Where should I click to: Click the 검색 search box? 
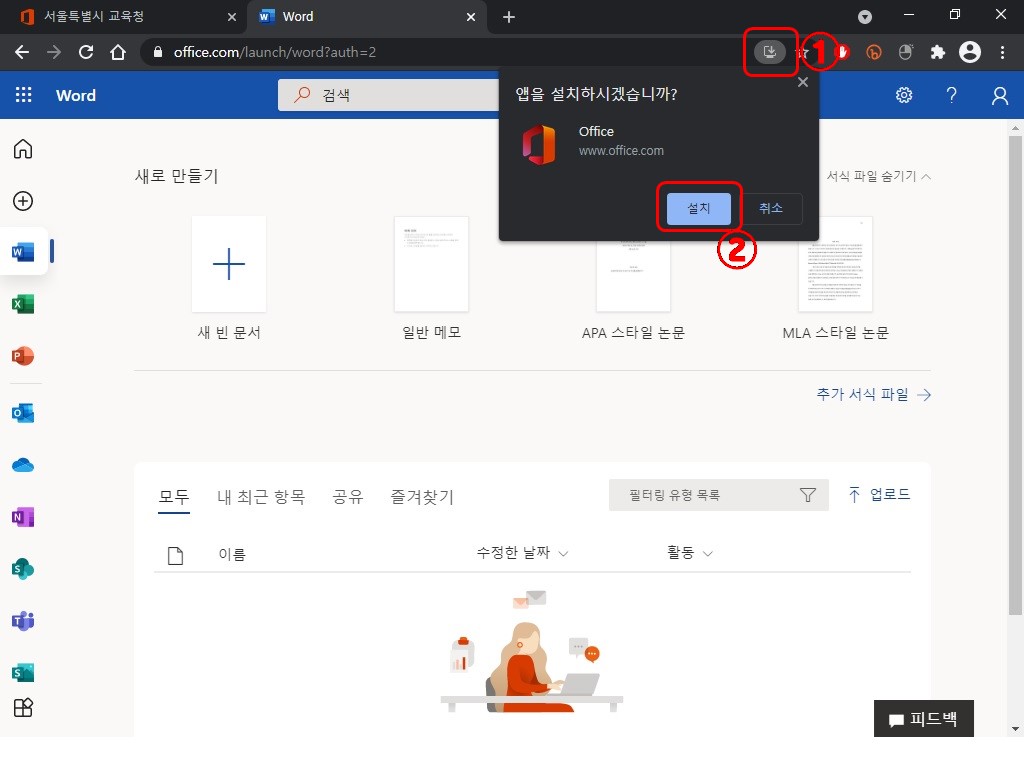point(389,95)
